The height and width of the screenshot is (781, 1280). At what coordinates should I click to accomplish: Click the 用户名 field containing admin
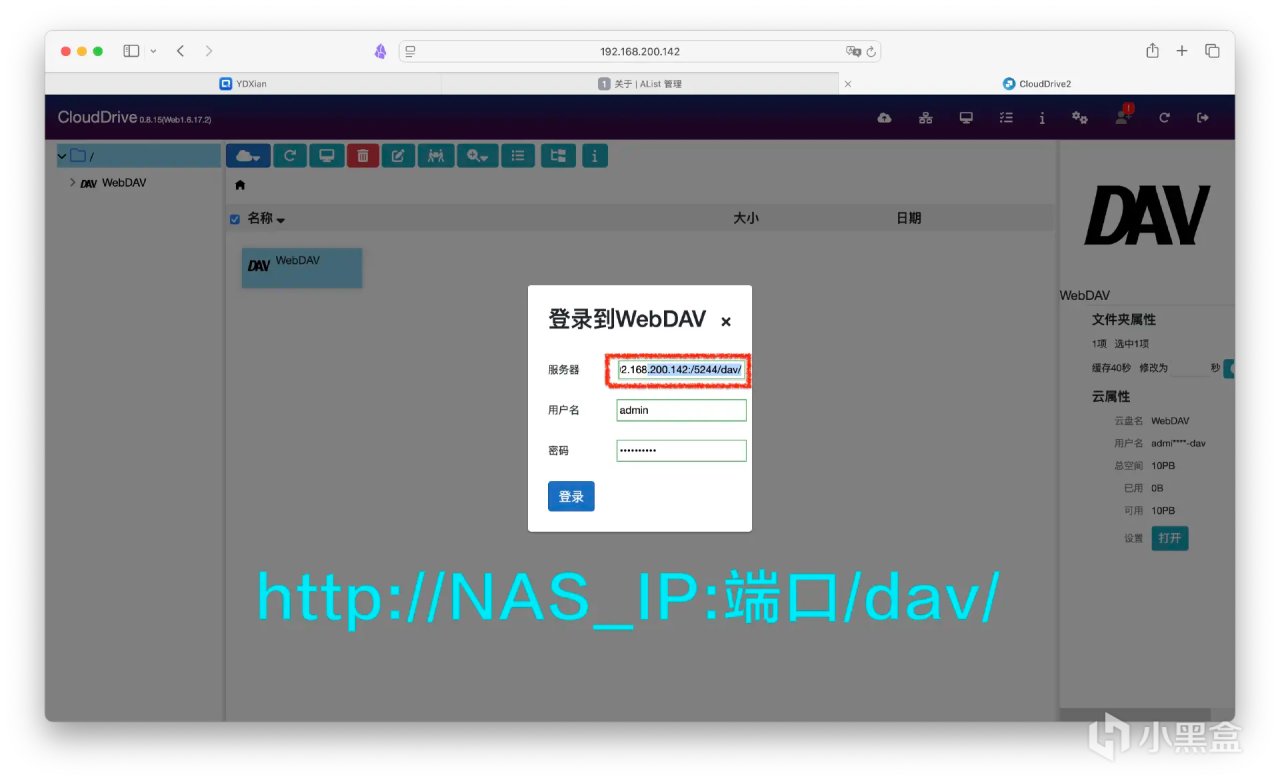point(681,410)
